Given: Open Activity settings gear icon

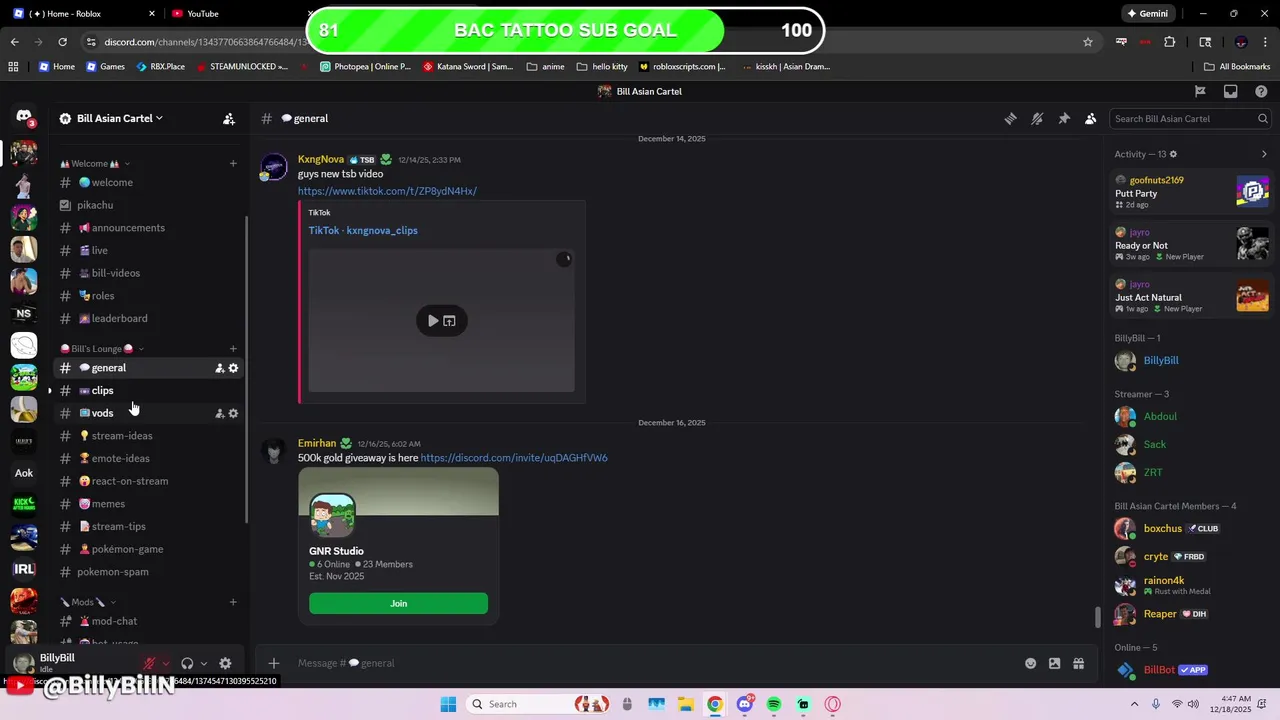Looking at the screenshot, I should pos(1173,154).
